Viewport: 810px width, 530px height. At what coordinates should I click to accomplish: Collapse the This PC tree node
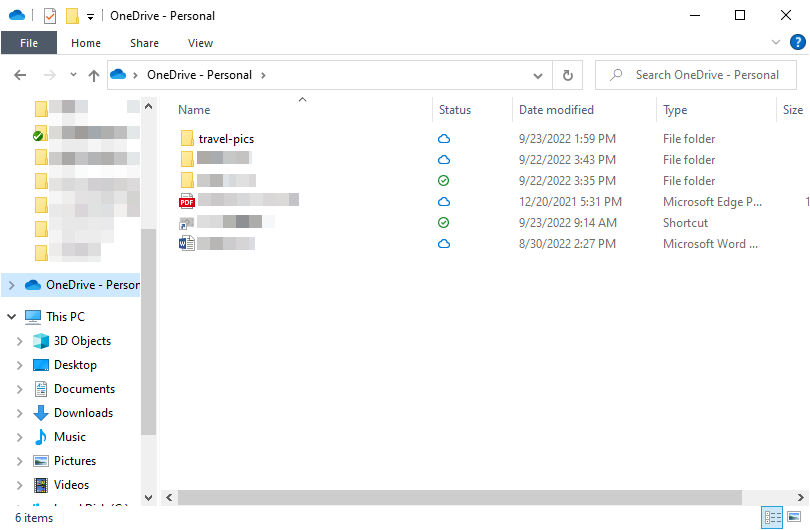pyautogui.click(x=12, y=317)
